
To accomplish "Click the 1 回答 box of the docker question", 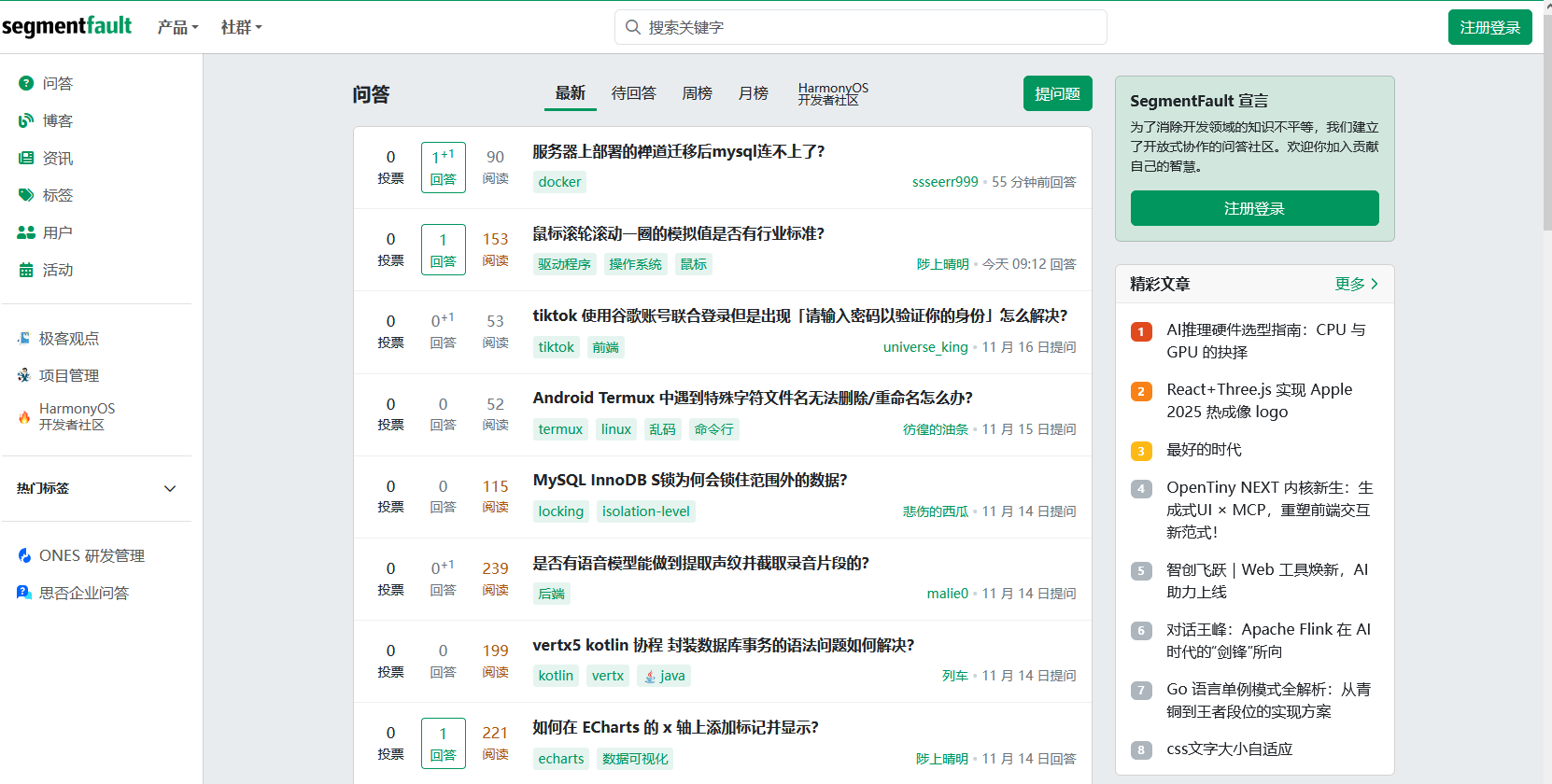I will (443, 168).
